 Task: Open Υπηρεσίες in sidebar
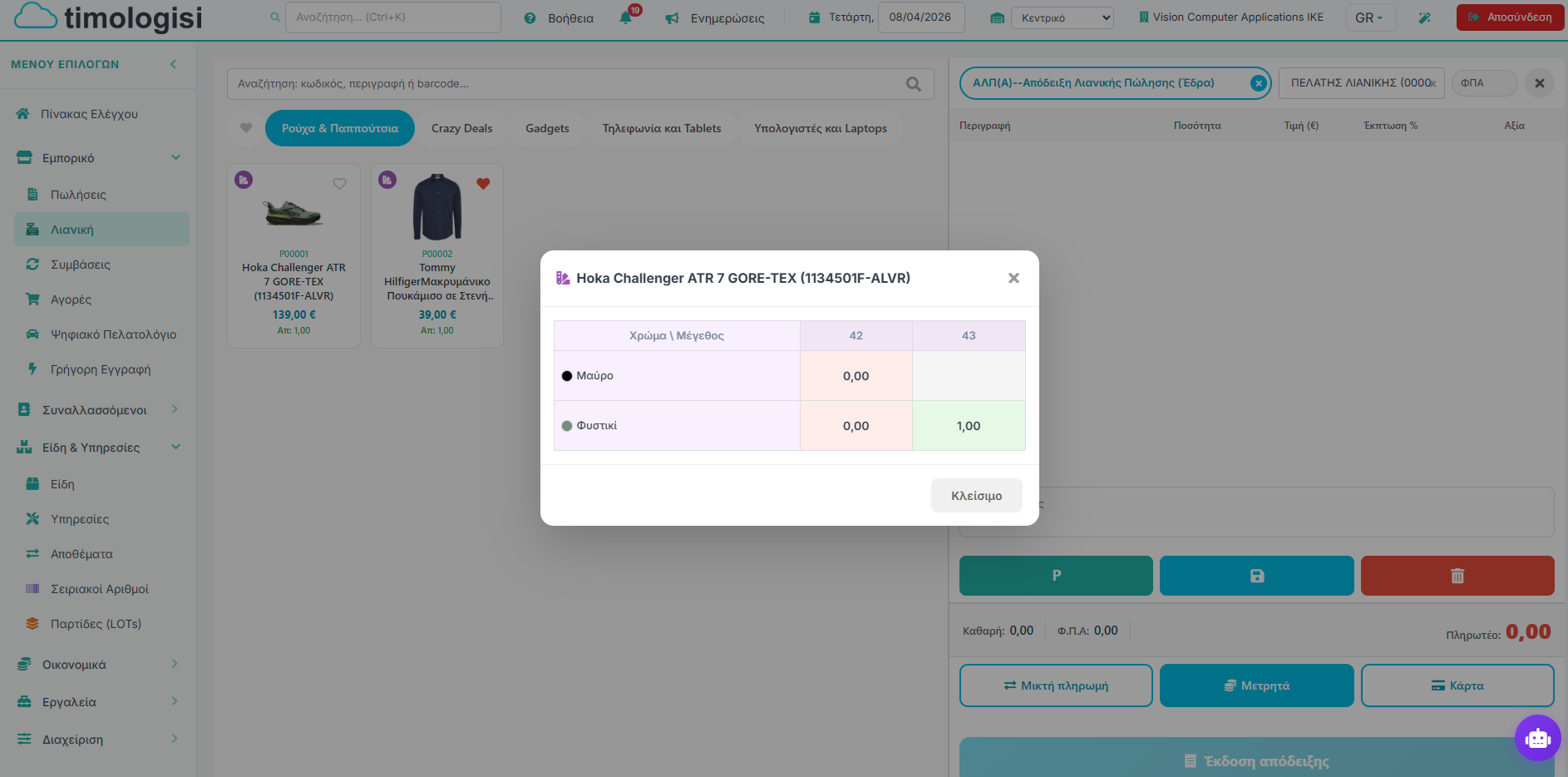[x=80, y=519]
